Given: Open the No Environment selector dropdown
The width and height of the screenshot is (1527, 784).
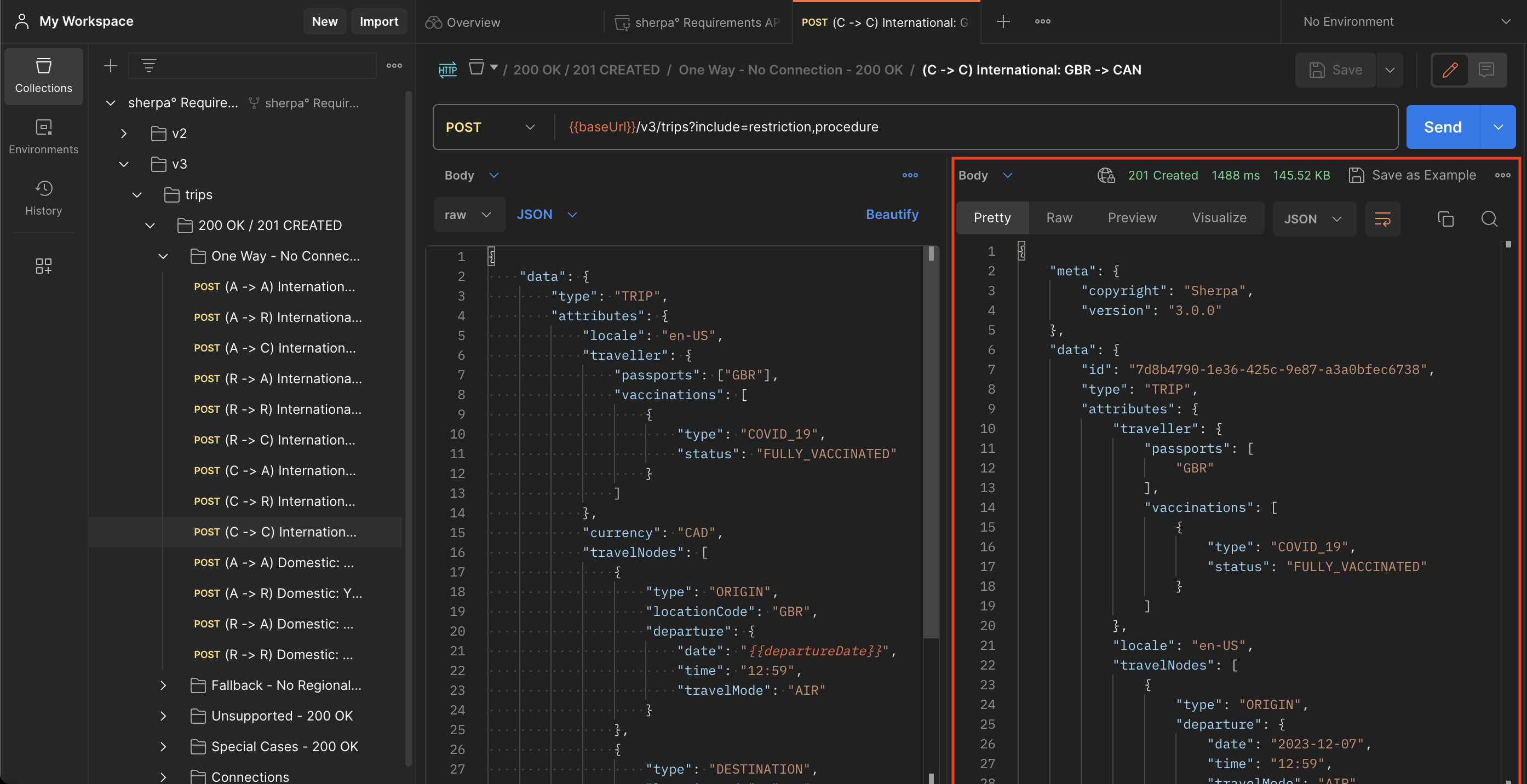Looking at the screenshot, I should pyautogui.click(x=1403, y=21).
